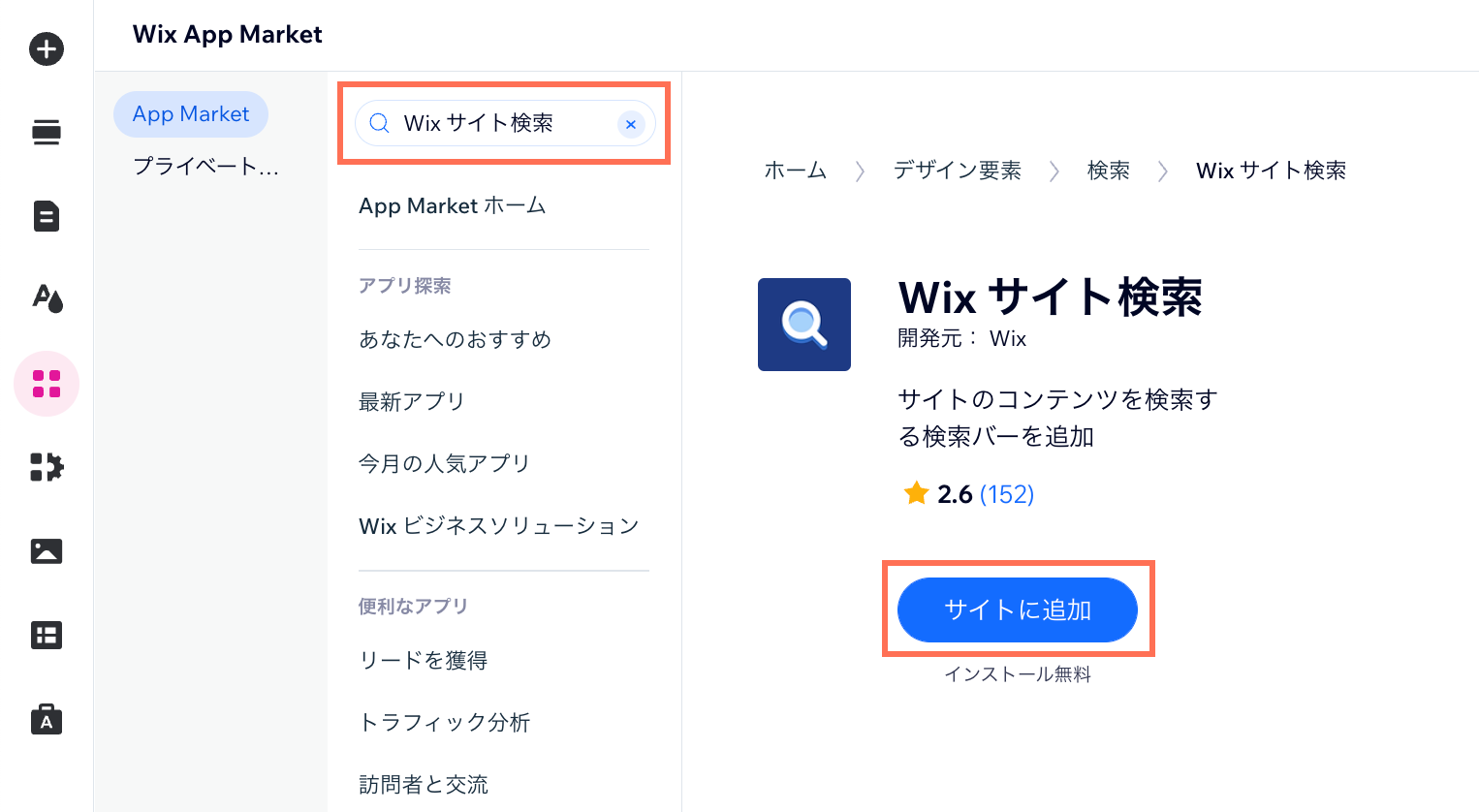
Task: Open the Sections panel icon in sidebar
Action: coord(47,132)
